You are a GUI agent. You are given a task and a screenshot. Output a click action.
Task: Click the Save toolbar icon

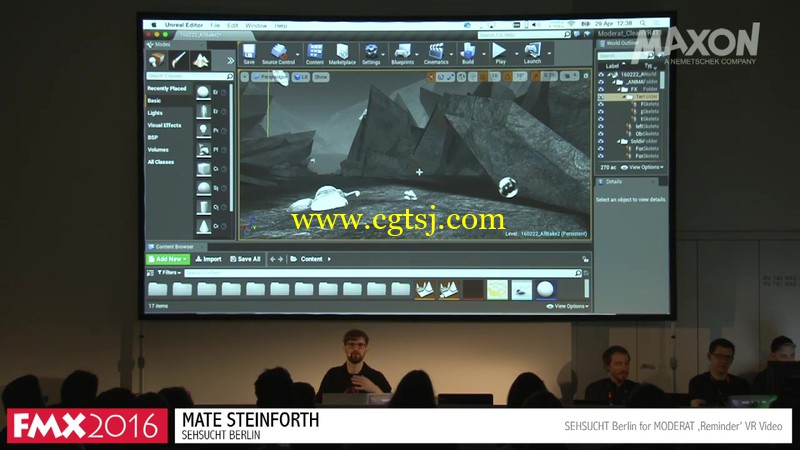tap(249, 53)
